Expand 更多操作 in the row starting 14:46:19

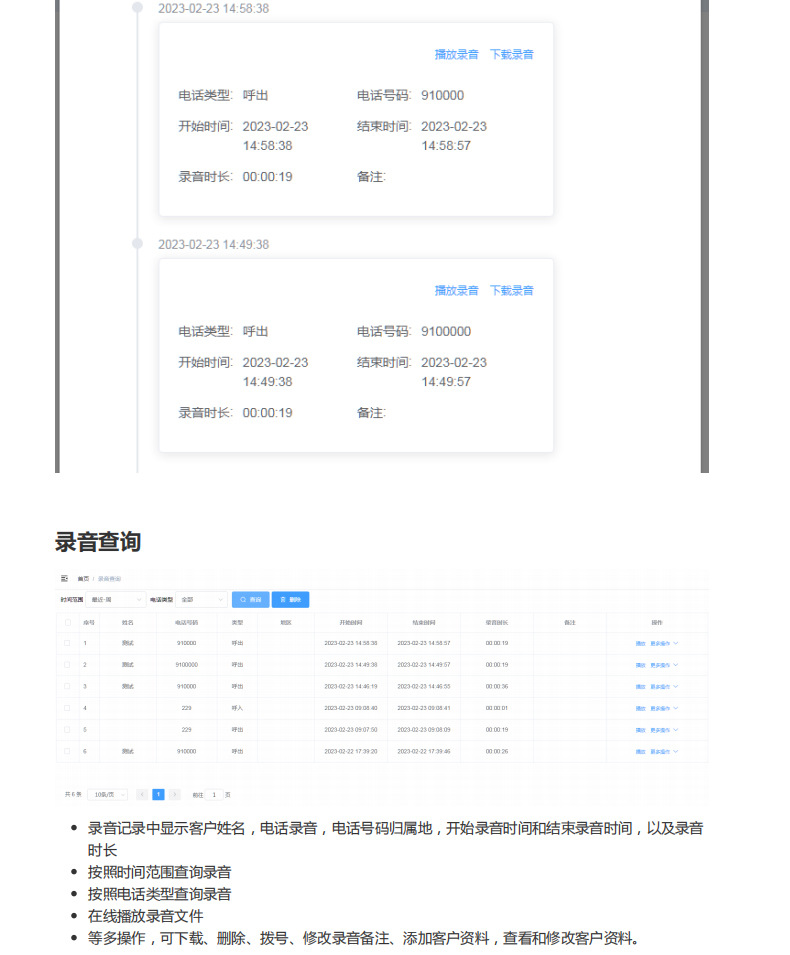pos(664,687)
